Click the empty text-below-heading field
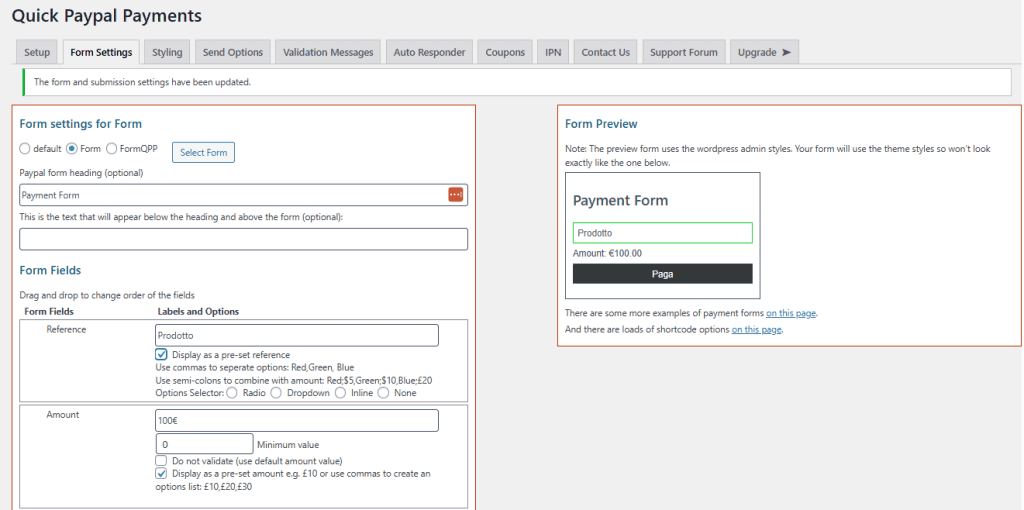This screenshot has height=510, width=1024. (x=244, y=239)
